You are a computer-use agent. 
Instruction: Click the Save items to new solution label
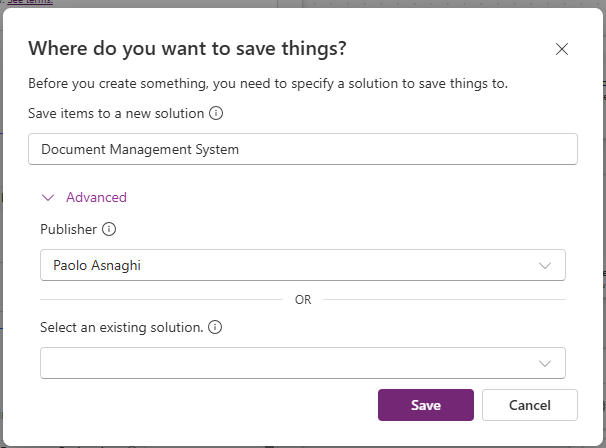(116, 113)
